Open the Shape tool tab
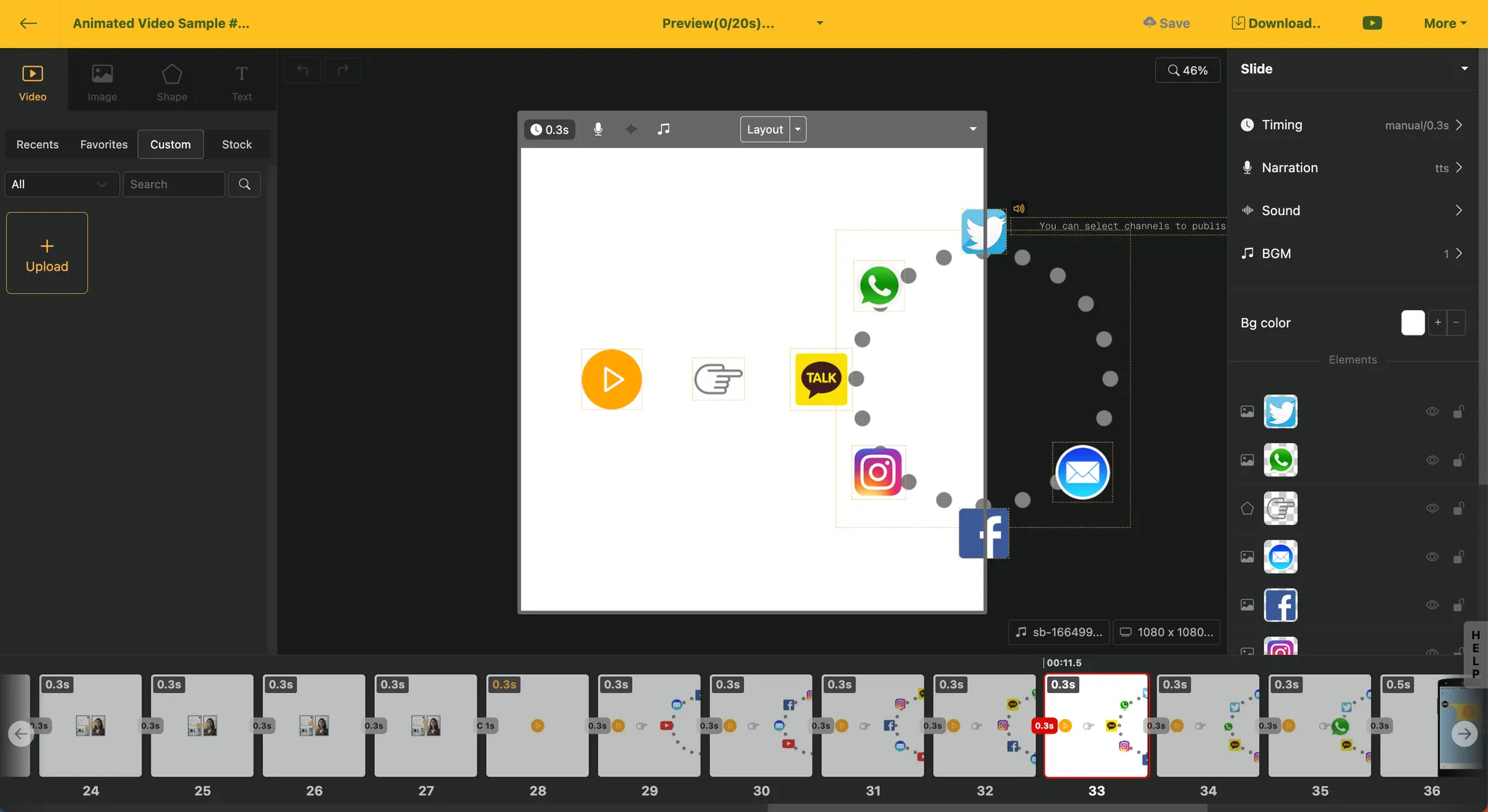Viewport: 1488px width, 812px height. pyautogui.click(x=172, y=83)
